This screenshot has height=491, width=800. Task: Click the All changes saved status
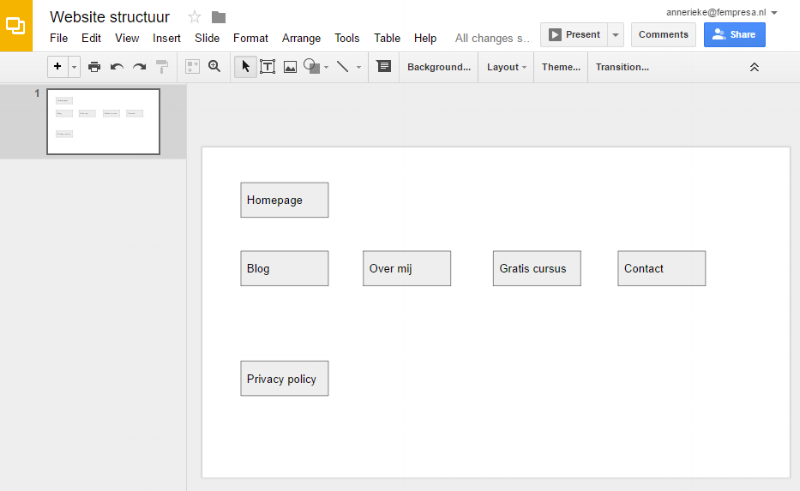(492, 38)
